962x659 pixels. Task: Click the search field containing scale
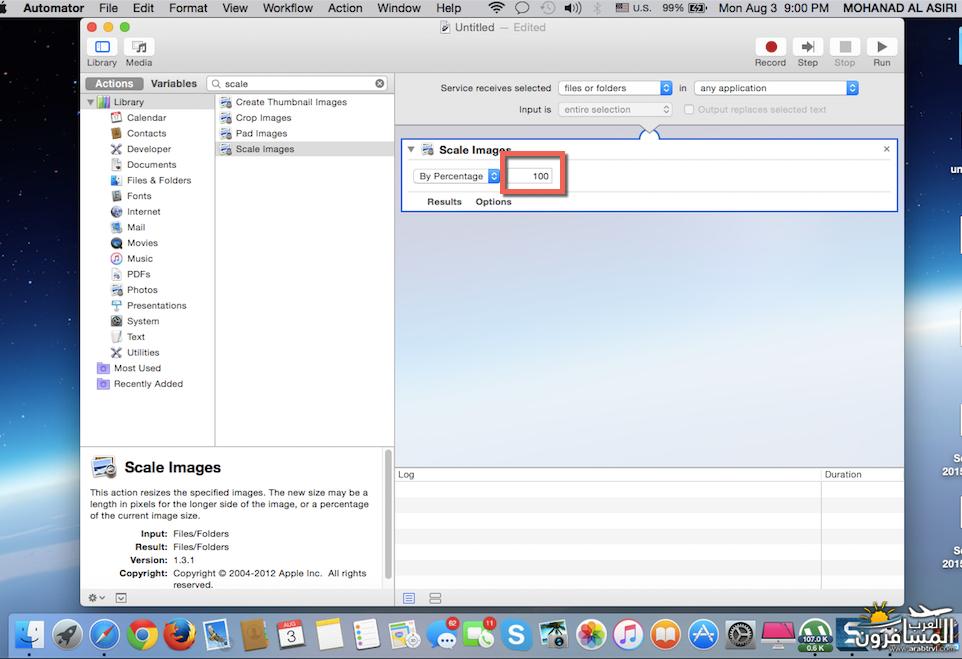298,83
